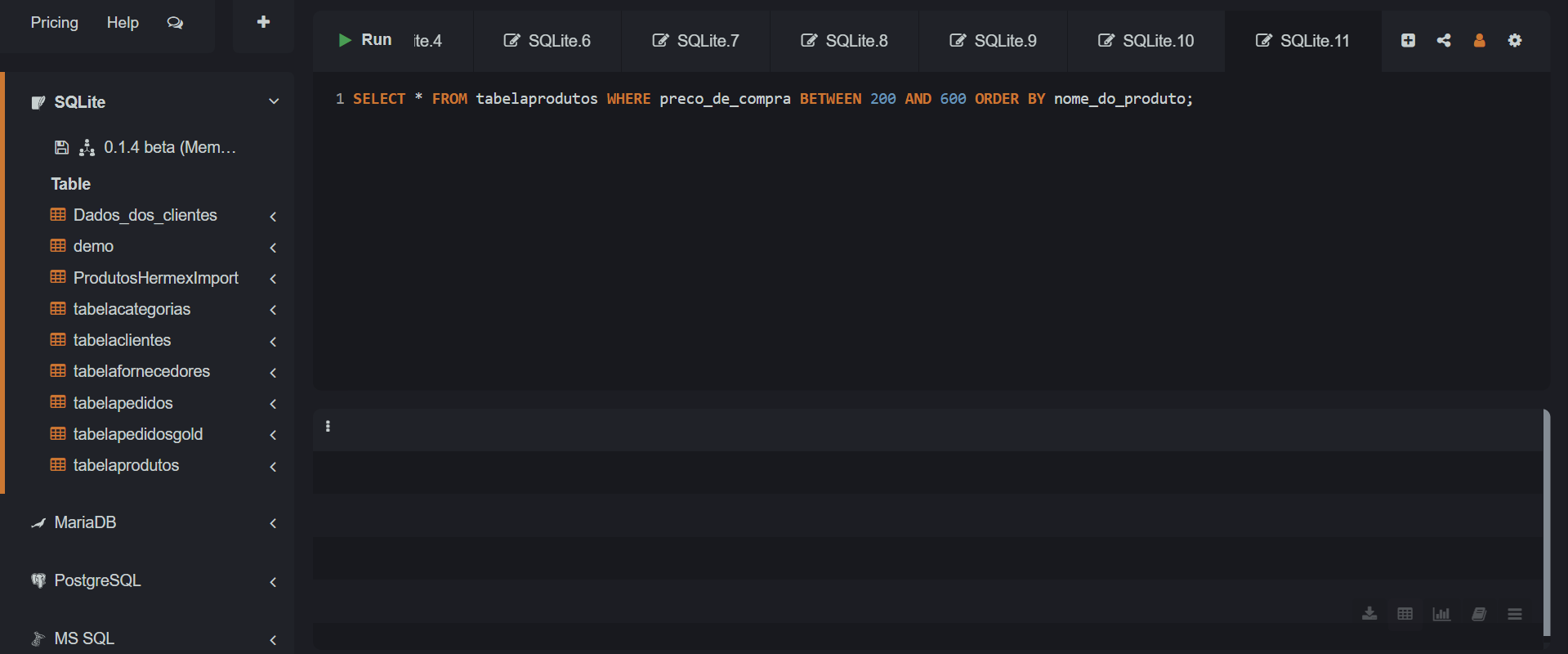Expand ProdutosHermexImport table chevron

273,279
